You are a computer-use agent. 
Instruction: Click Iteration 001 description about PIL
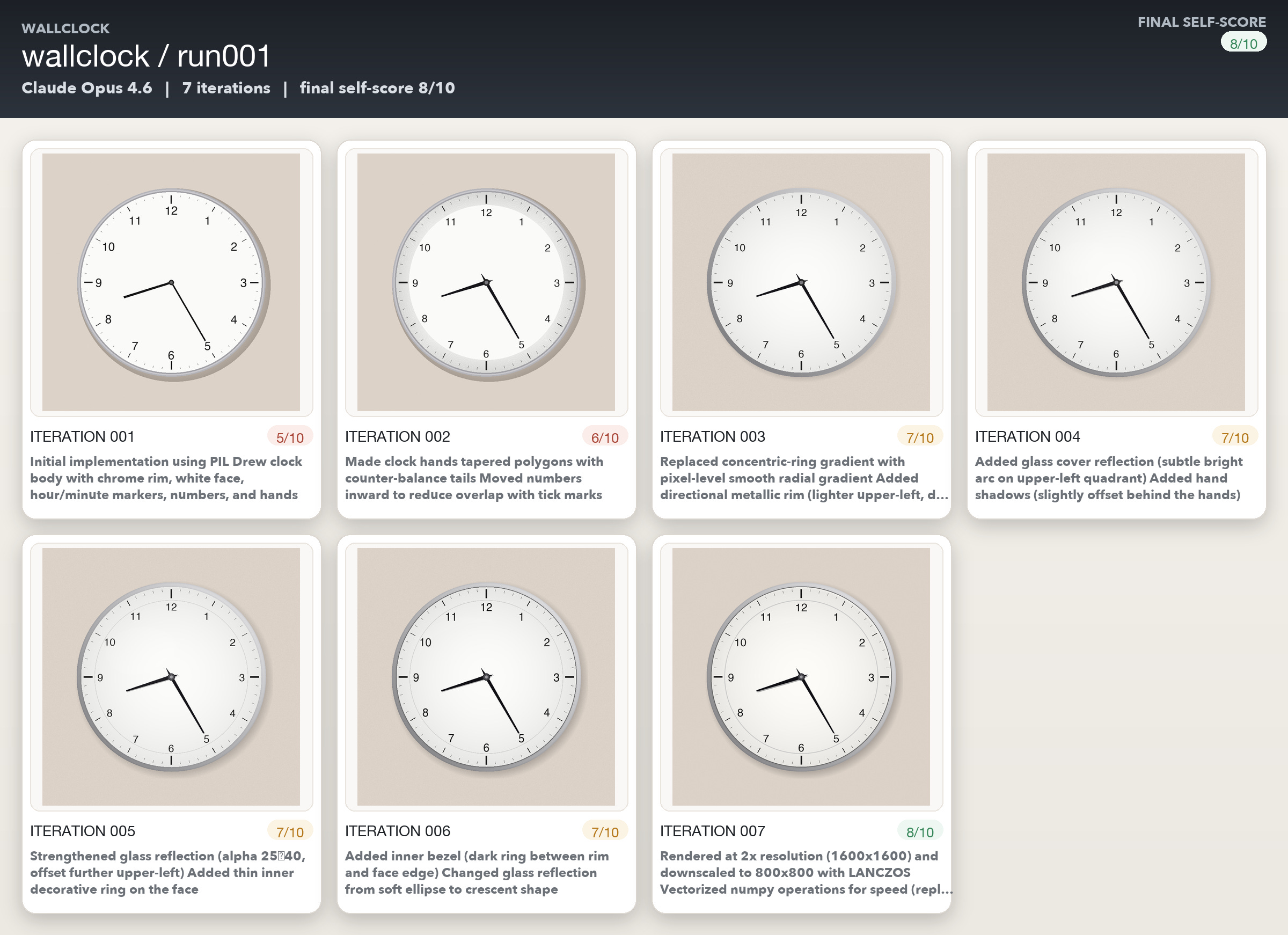coord(165,478)
